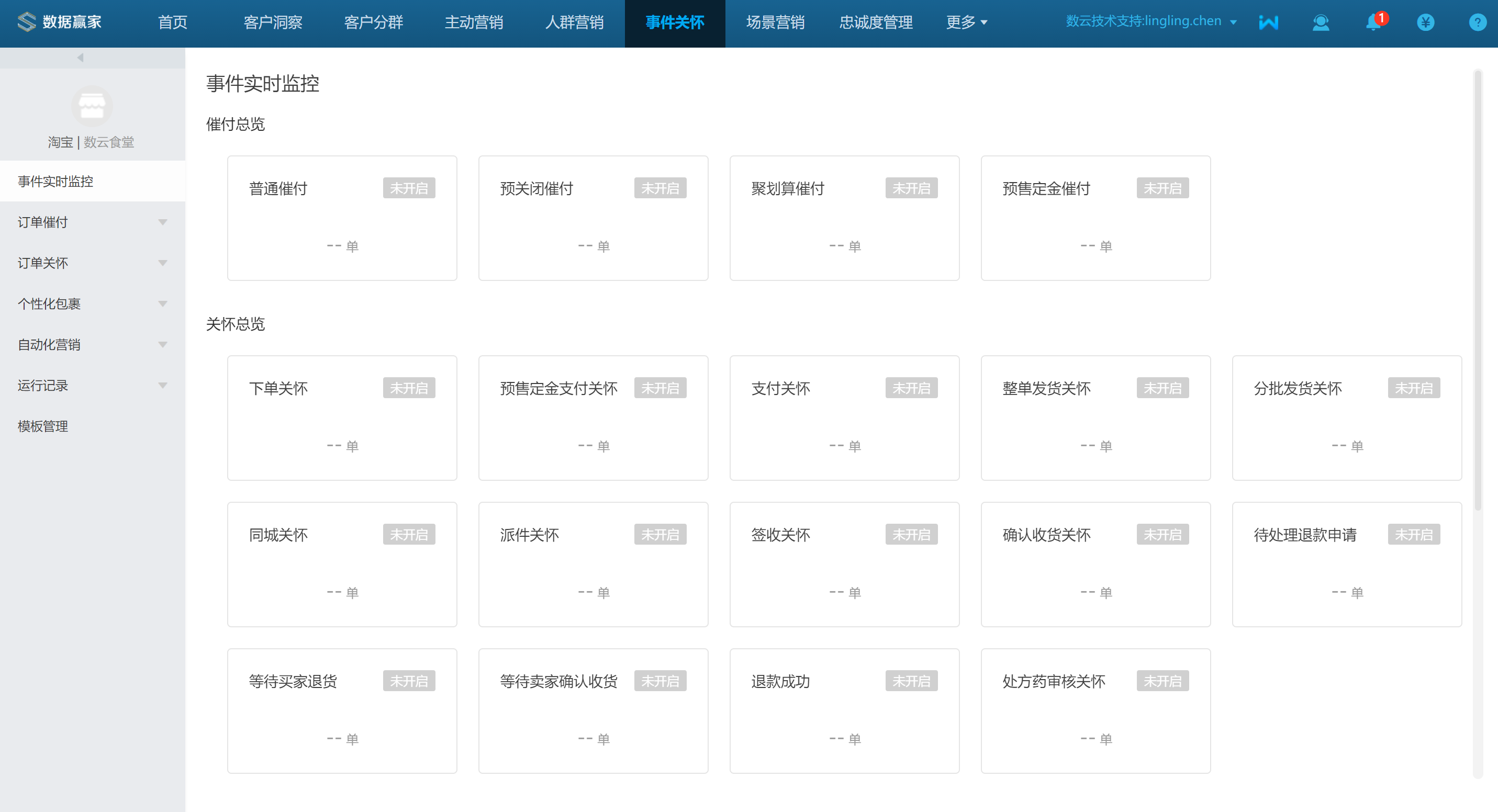Click the 数据赢家 logo
Screen dimensions: 1498x812
(x=59, y=22)
